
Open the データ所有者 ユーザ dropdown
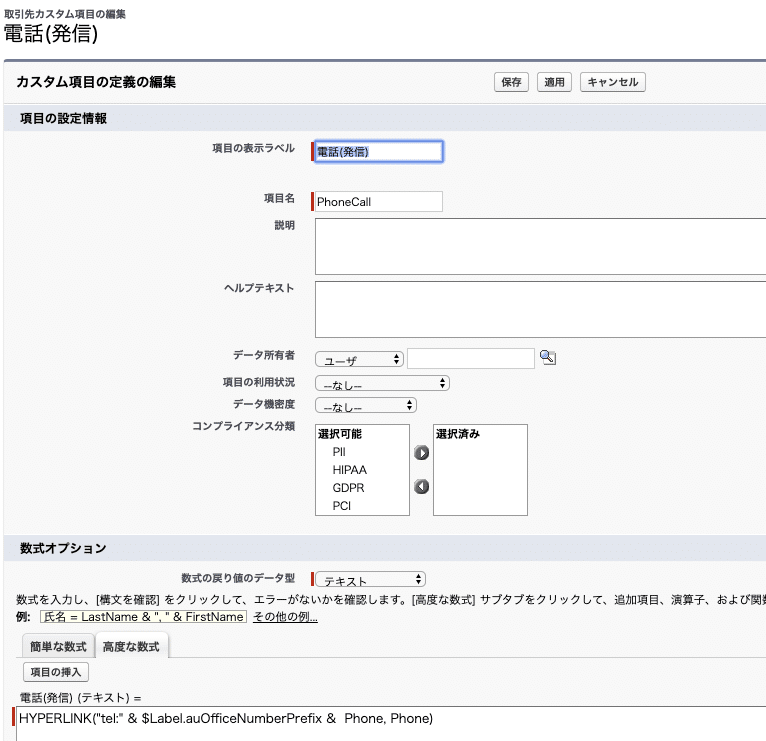(x=359, y=360)
